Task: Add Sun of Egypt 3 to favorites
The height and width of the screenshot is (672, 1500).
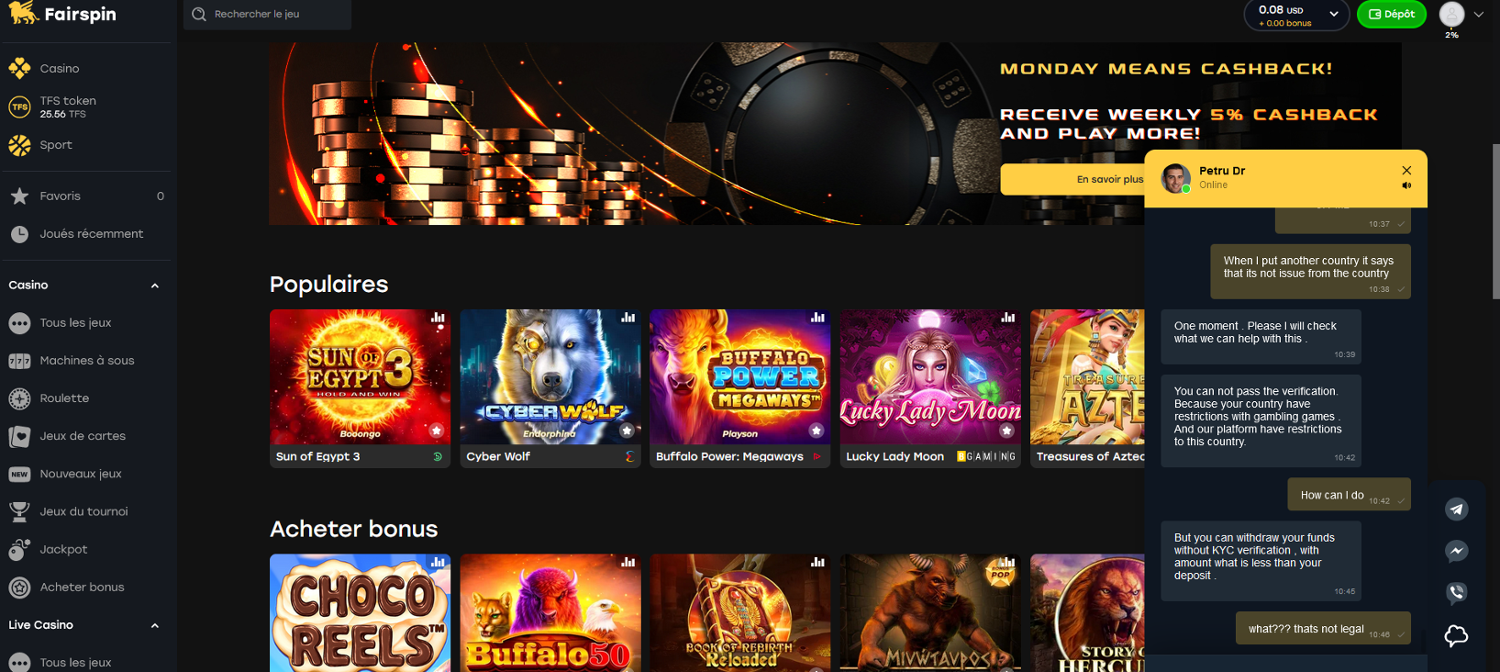Action: [x=436, y=430]
